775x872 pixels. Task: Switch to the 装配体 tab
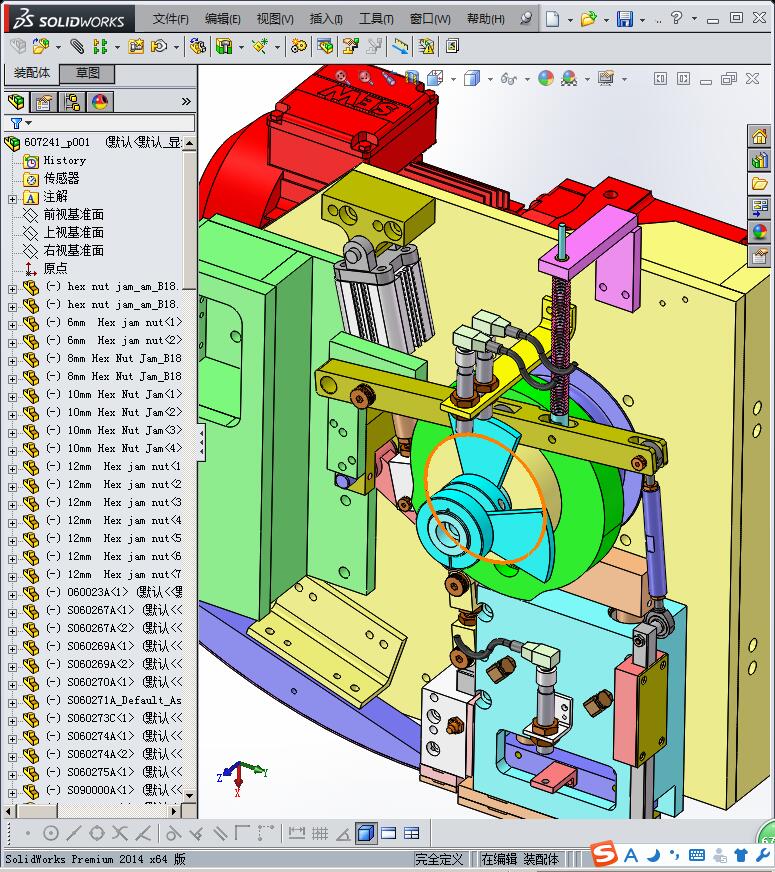[32, 73]
